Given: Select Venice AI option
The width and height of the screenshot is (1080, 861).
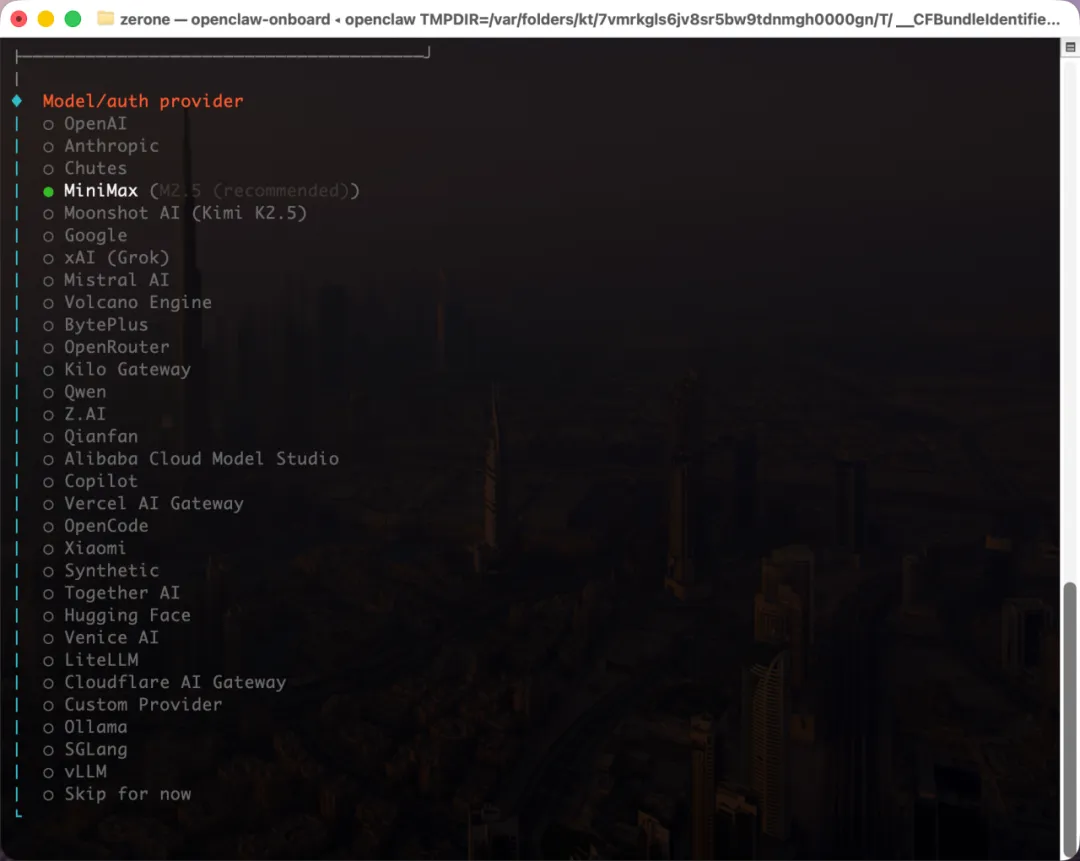Looking at the screenshot, I should click(x=101, y=638).
